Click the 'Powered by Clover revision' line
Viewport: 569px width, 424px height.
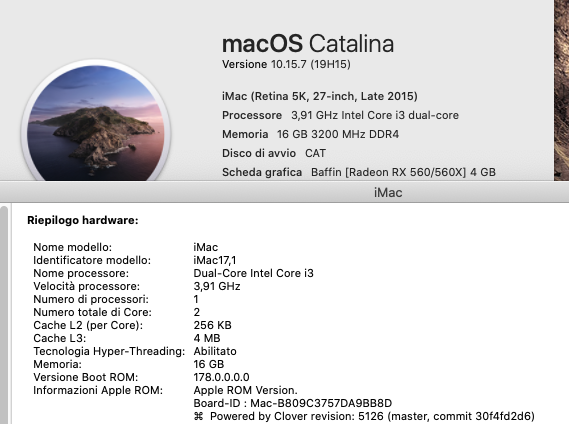pos(364,416)
